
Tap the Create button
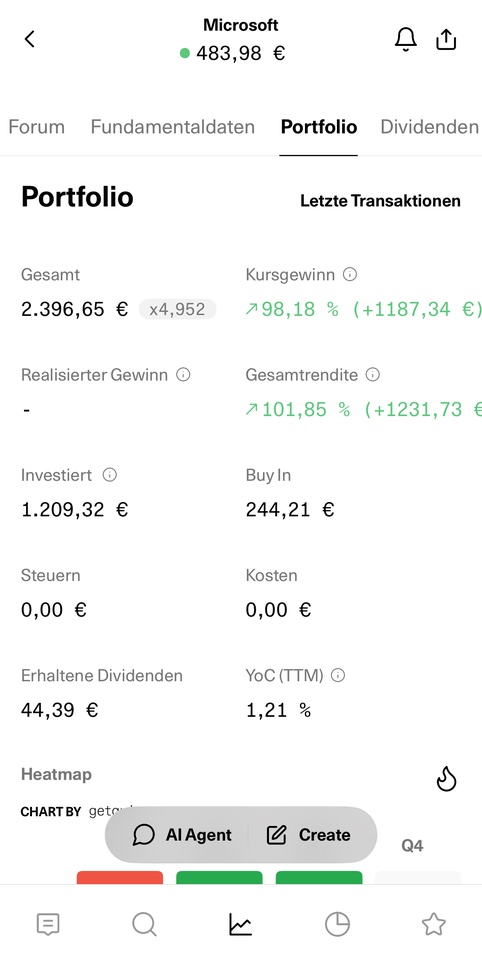pyautogui.click(x=309, y=835)
